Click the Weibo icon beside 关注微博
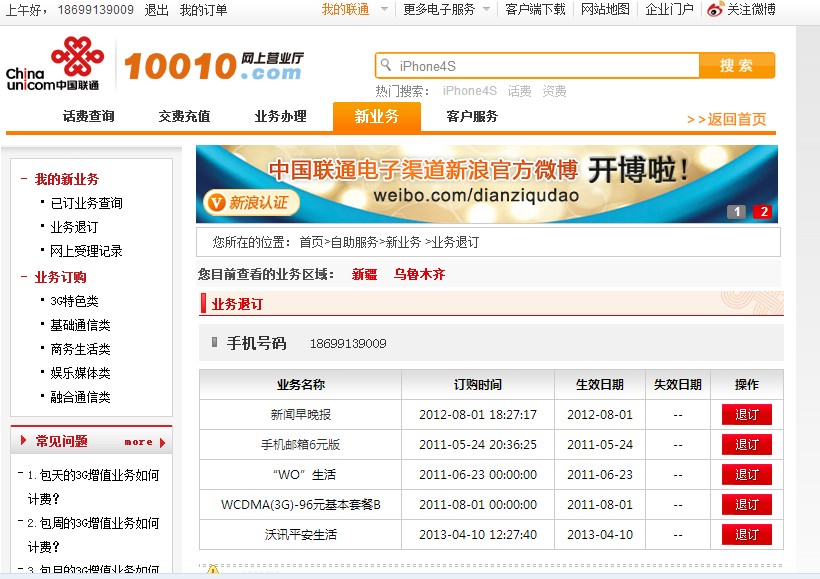 715,9
